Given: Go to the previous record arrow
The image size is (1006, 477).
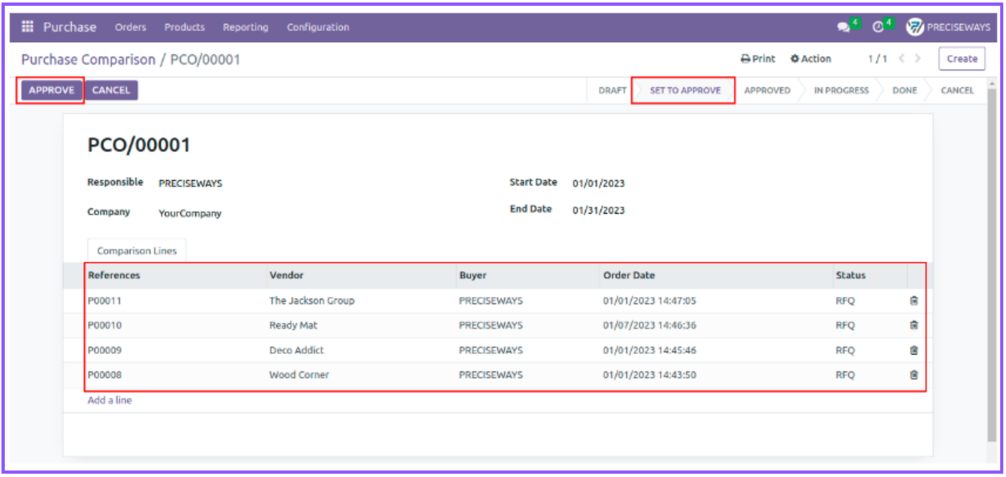Looking at the screenshot, I should coord(902,59).
